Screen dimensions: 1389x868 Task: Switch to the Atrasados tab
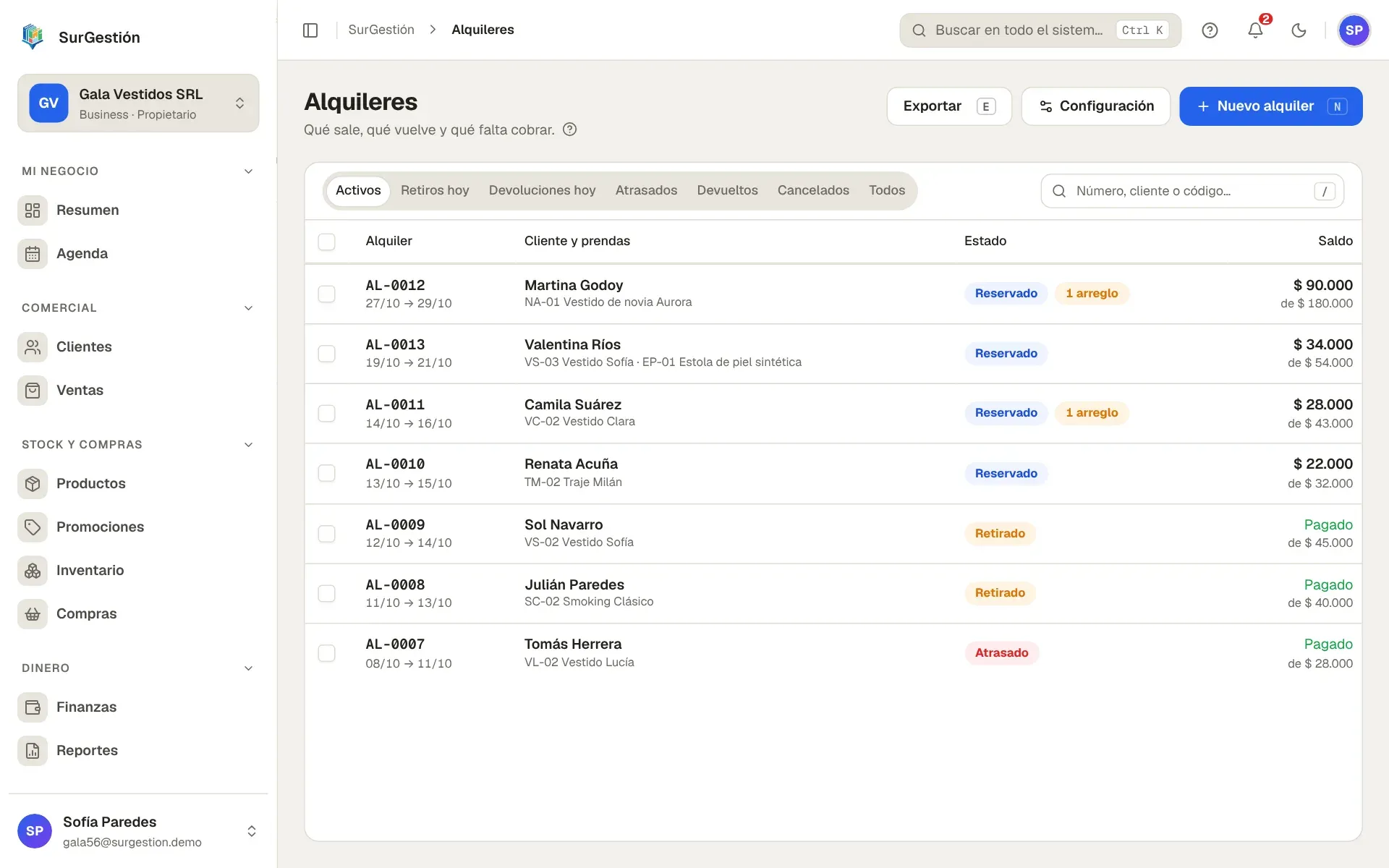click(x=646, y=190)
